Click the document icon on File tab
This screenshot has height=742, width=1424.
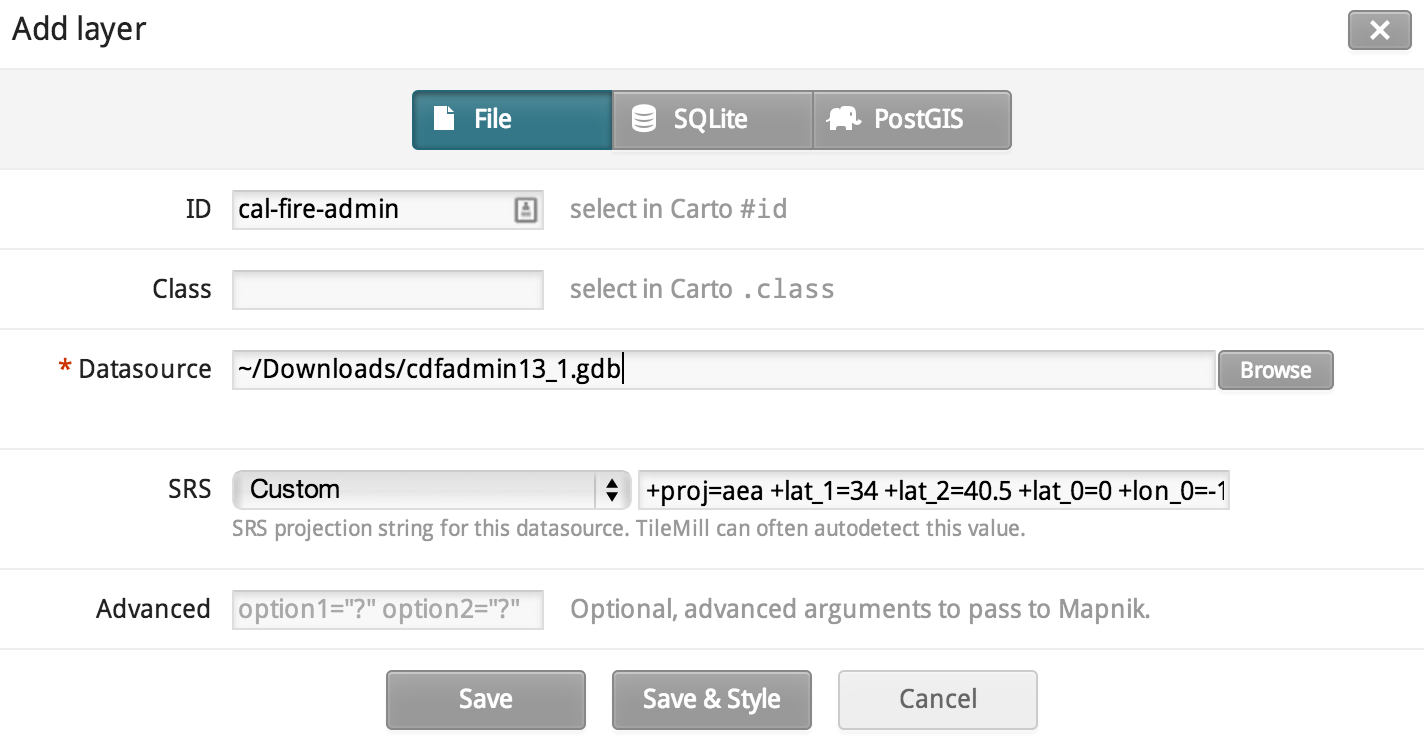click(x=444, y=119)
